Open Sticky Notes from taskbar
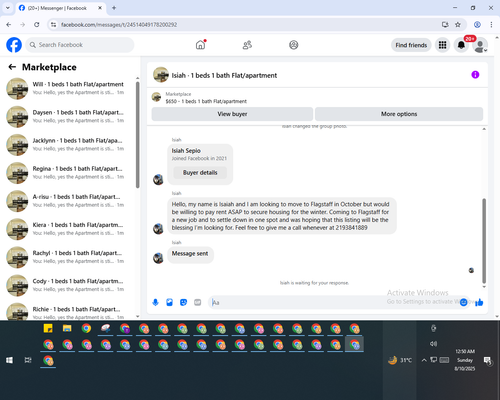This screenshot has width=500, height=400. tap(48, 328)
